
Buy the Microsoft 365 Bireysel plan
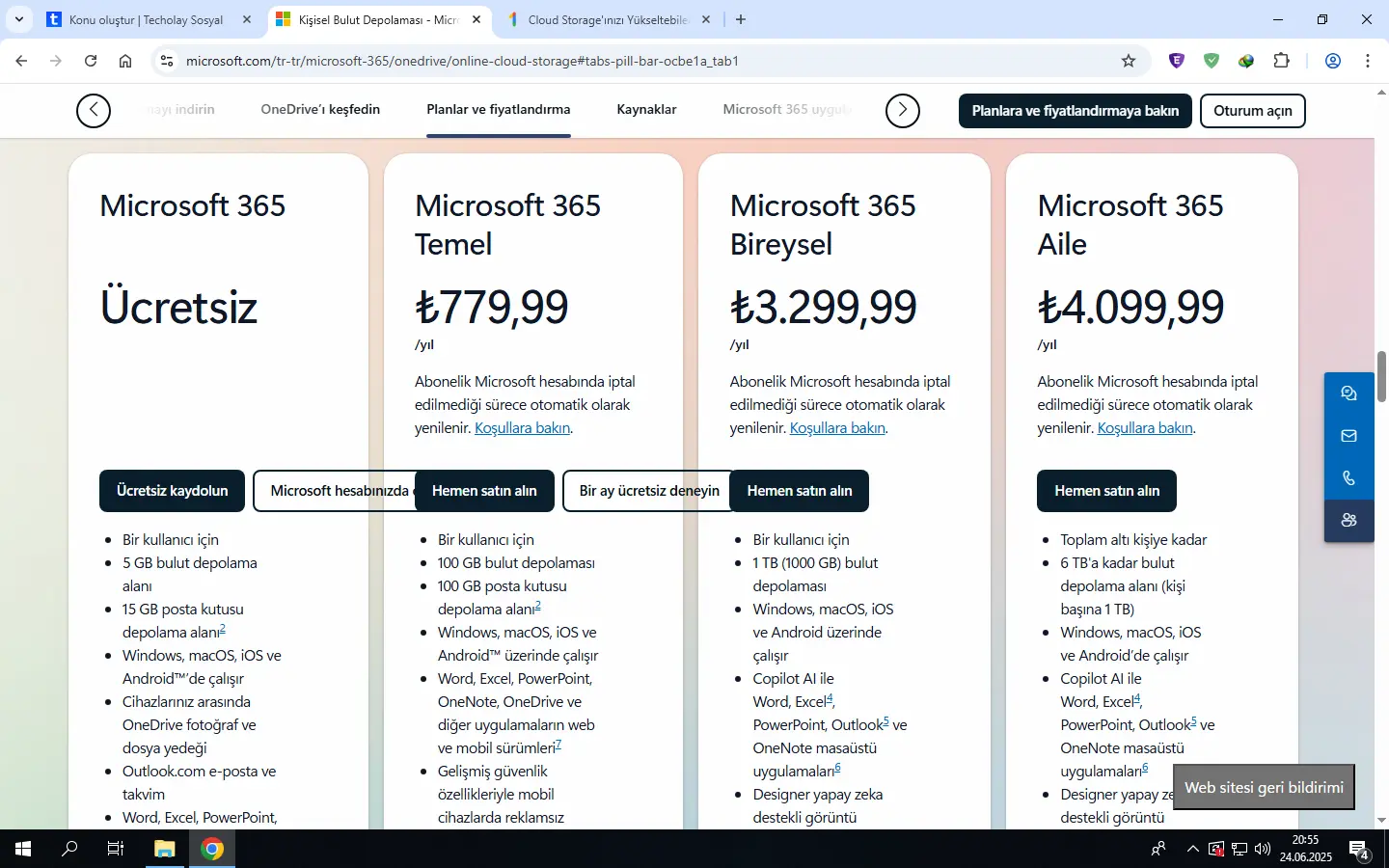click(800, 491)
